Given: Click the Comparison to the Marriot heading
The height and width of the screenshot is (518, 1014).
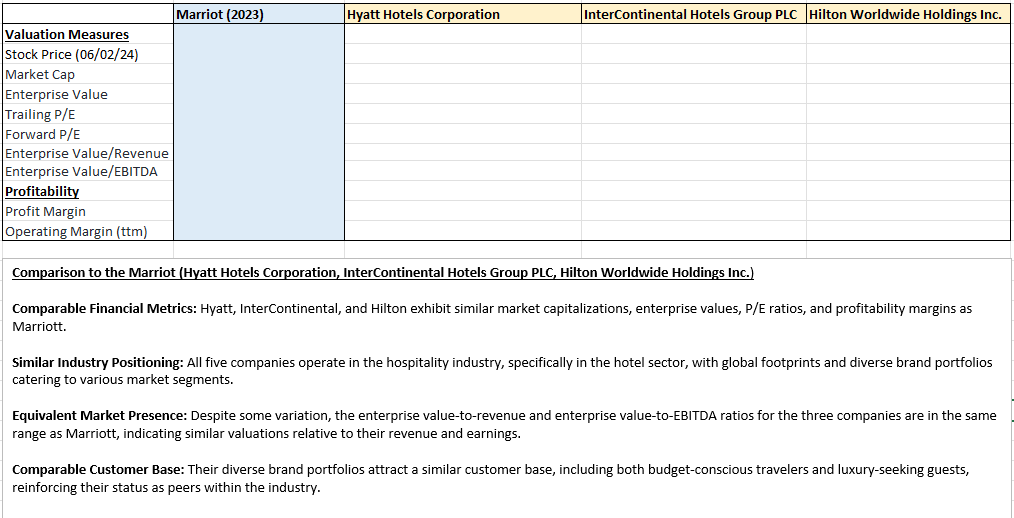Looking at the screenshot, I should 383,273.
